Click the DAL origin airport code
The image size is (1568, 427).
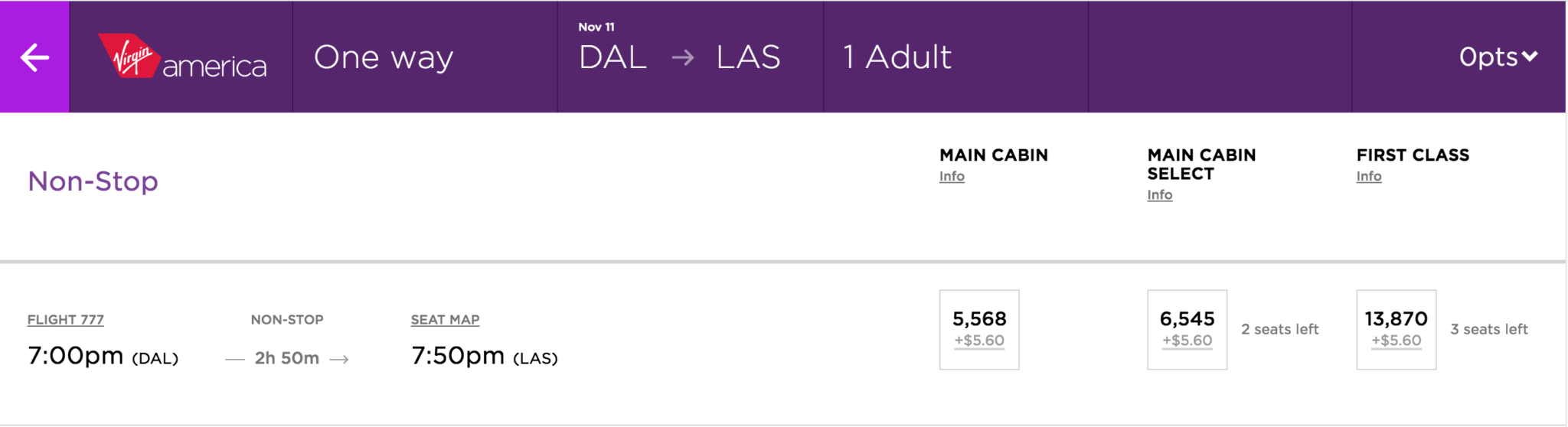tap(612, 57)
